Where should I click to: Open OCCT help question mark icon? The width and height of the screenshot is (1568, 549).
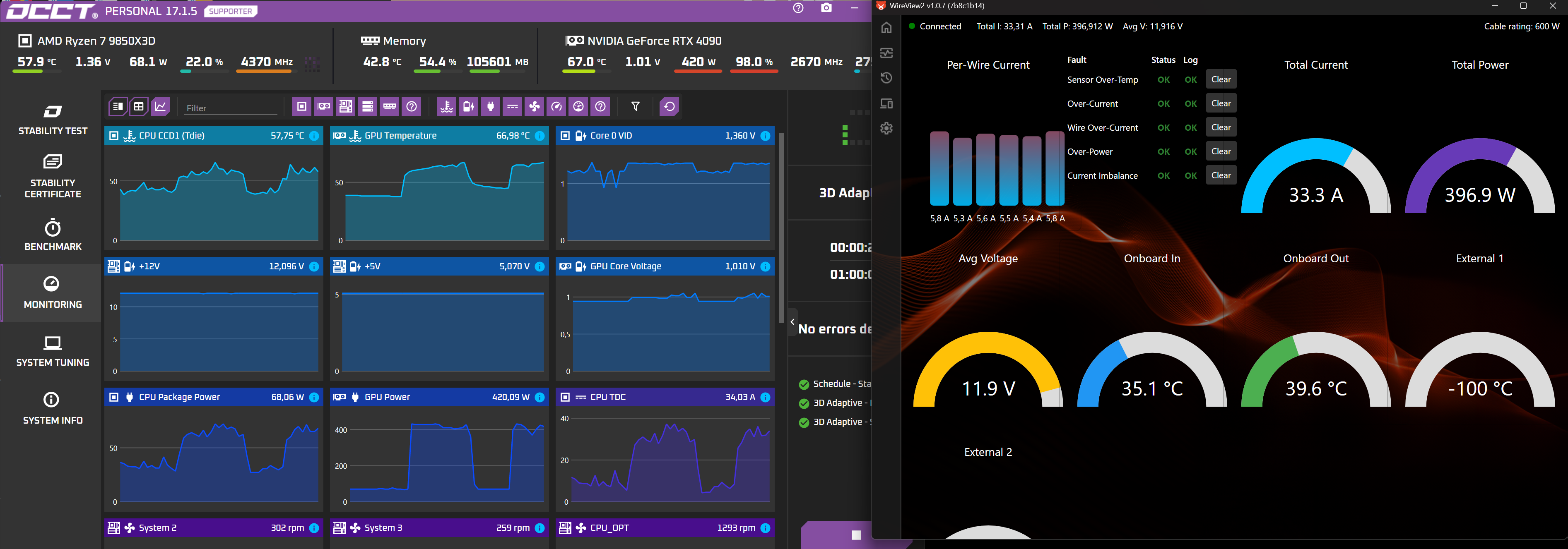click(x=798, y=8)
